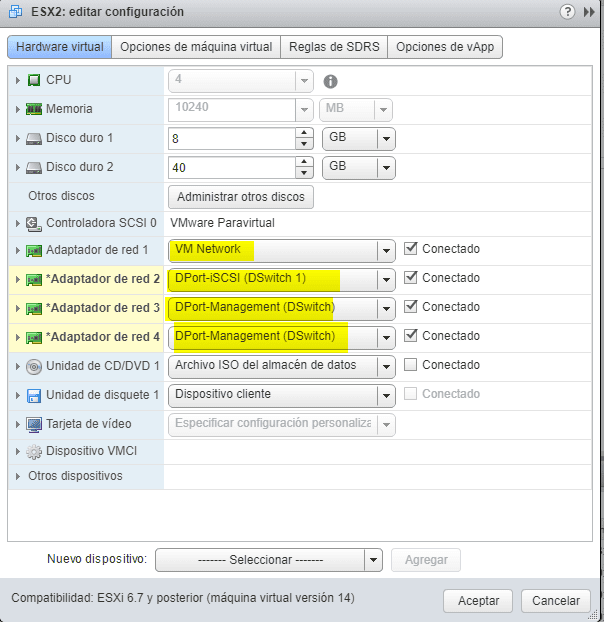Screen dimensions: 604x622
Task: Uncheck Conectado for Adaptador de red 2
Action: [410, 278]
